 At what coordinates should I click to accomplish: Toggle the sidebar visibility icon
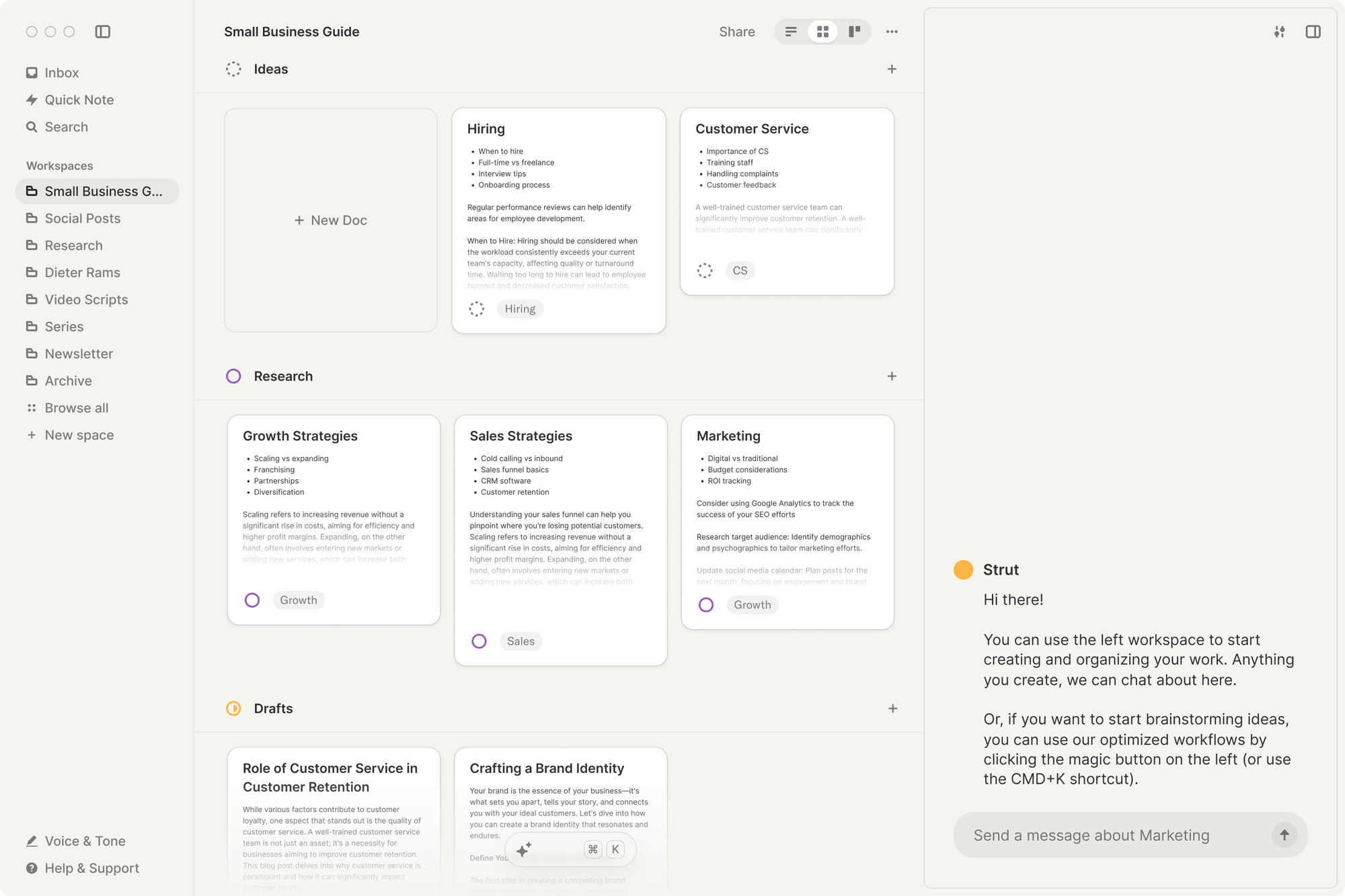pyautogui.click(x=103, y=32)
